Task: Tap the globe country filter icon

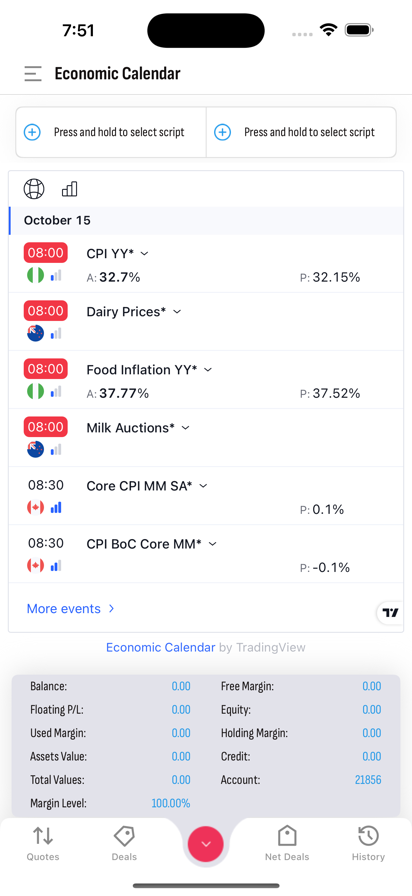Action: click(x=34, y=189)
